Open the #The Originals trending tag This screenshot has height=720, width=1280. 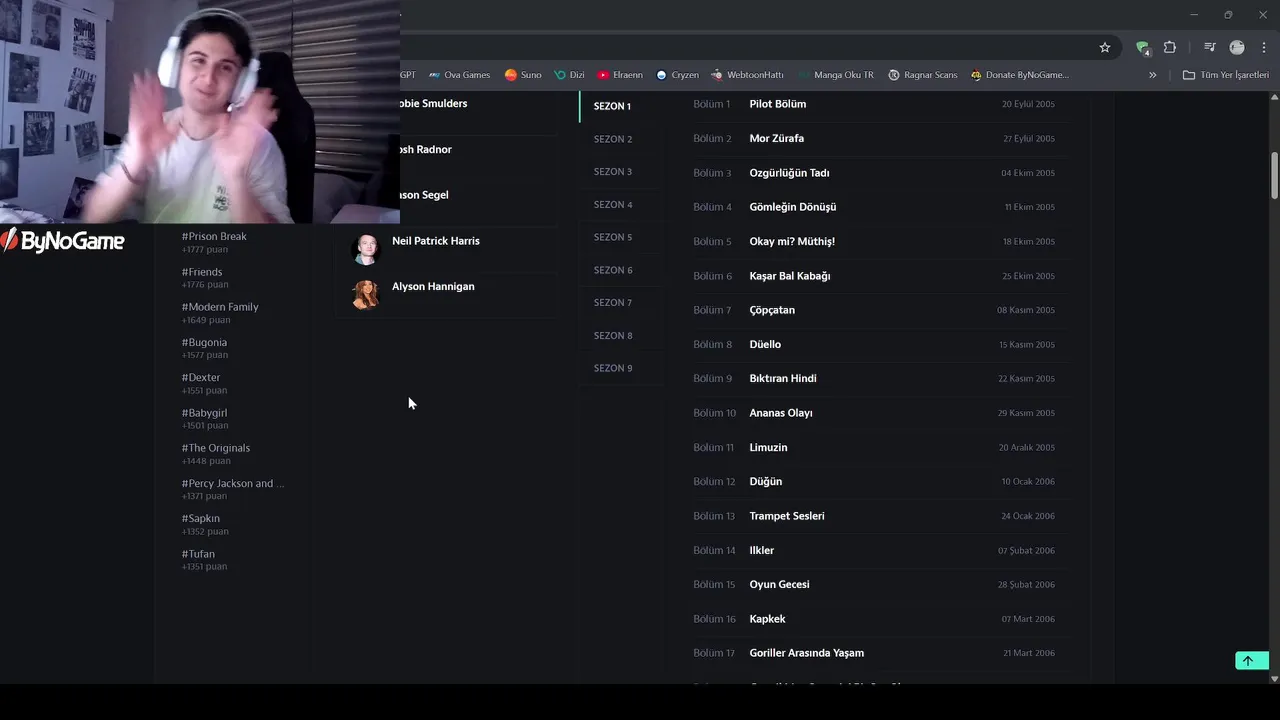tap(216, 448)
